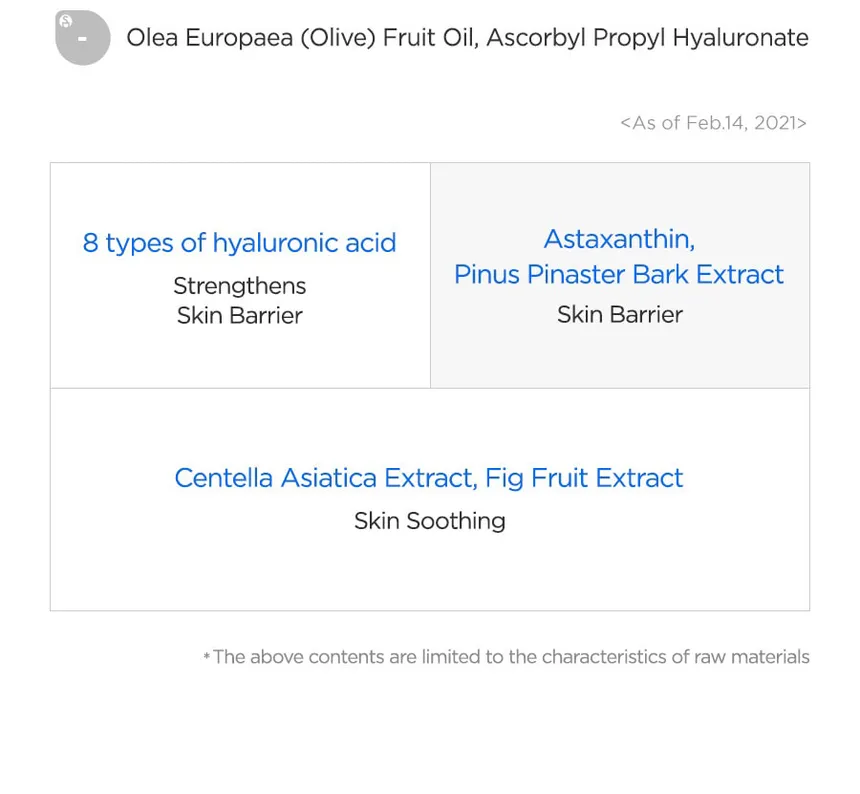Click Skin Barrier text under Pinus Pinaster

pos(619,314)
